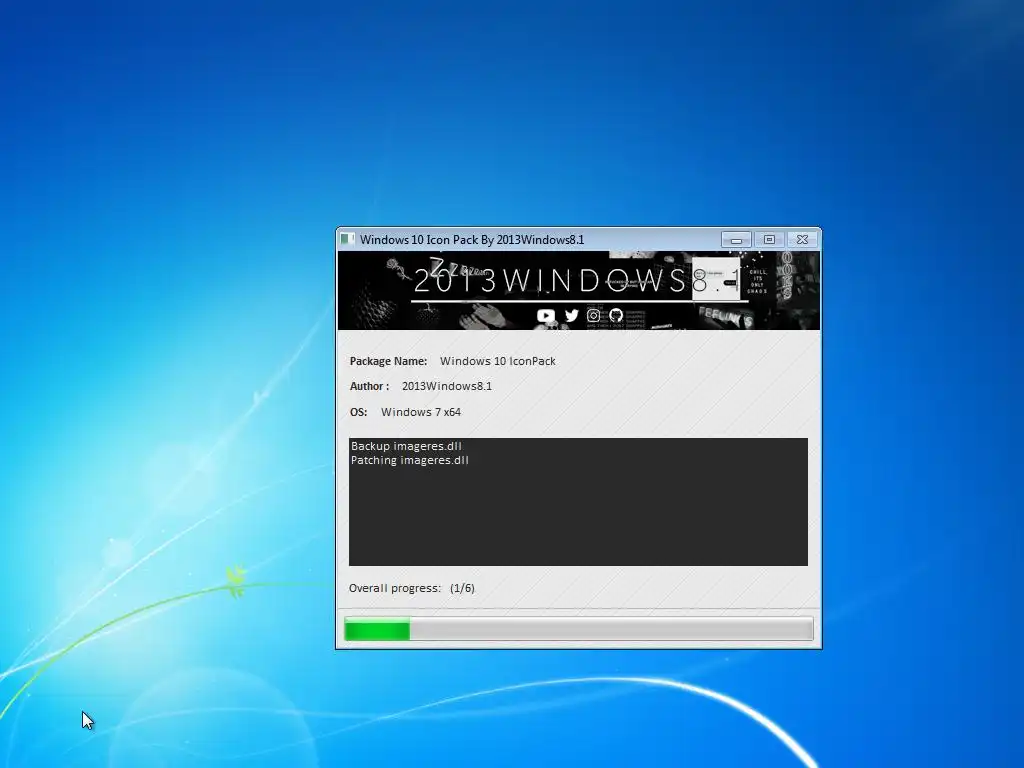Click the 'Overall progress: (1/6)' label
The image size is (1024, 768).
click(411, 588)
